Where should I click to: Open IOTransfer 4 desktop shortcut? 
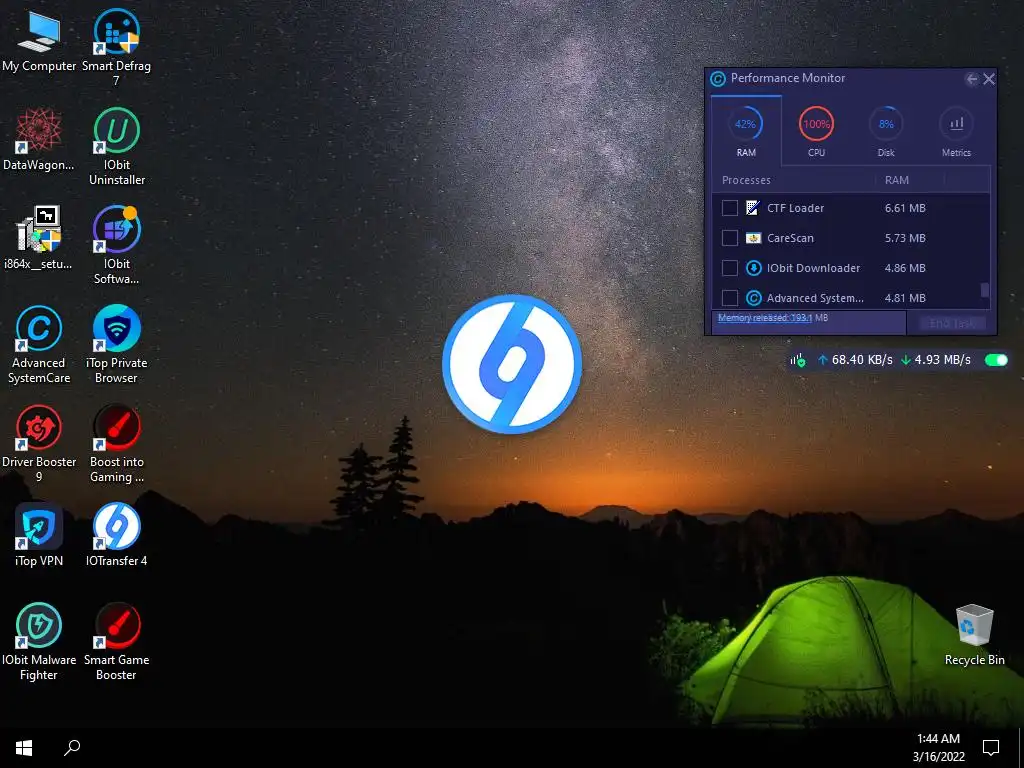116,535
